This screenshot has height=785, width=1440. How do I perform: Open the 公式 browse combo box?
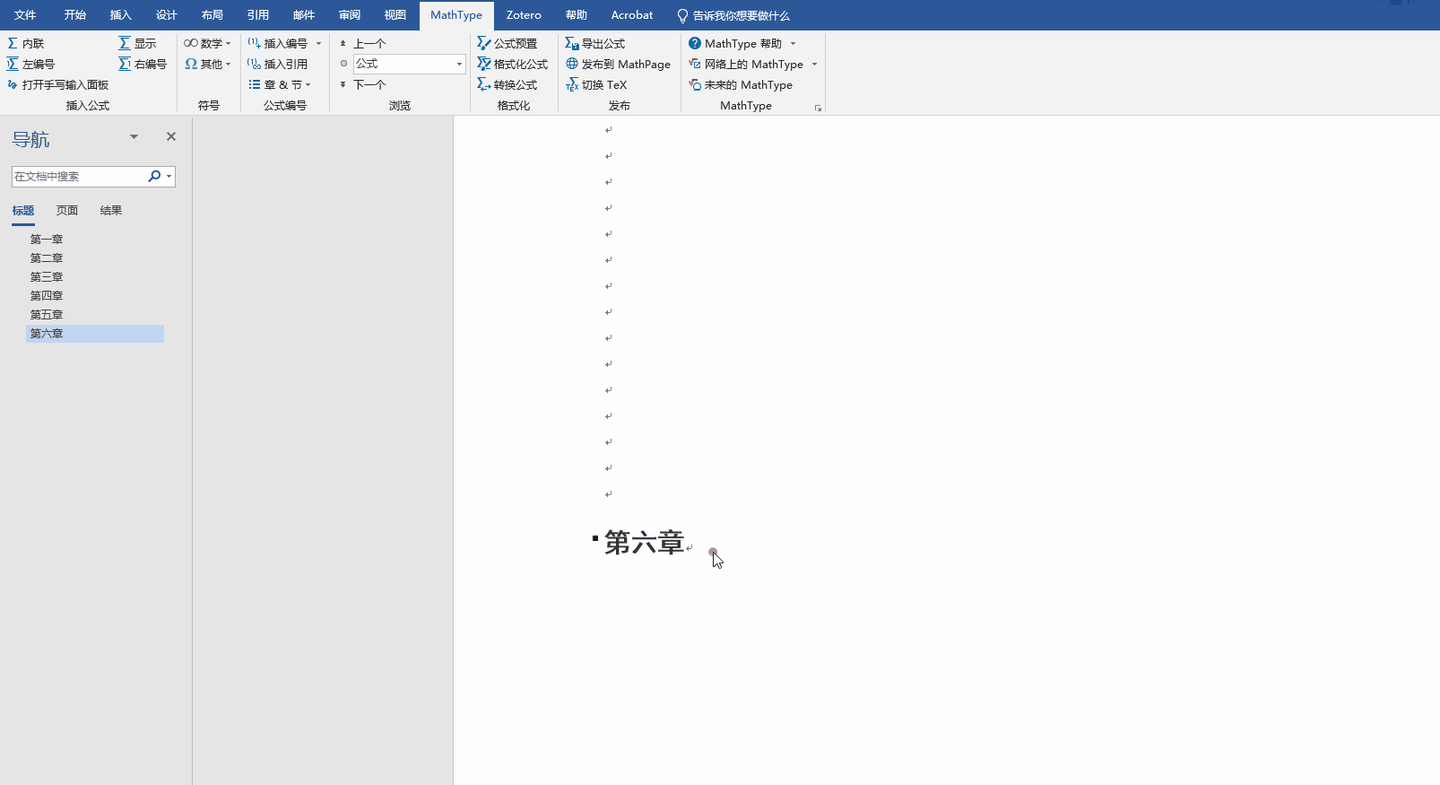(x=409, y=64)
